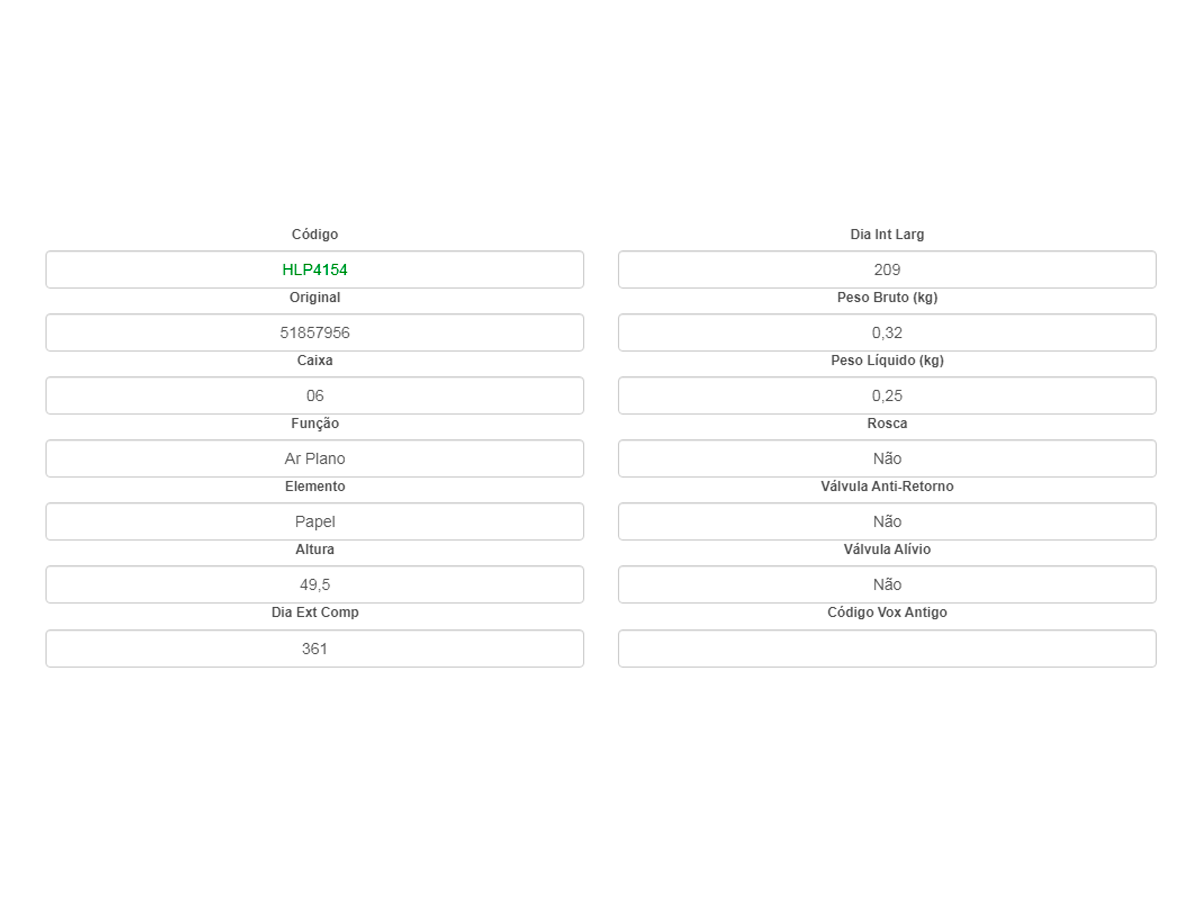This screenshot has height=900, width=1200.
Task: Click the Dia Ext Comp label
Action: point(315,612)
